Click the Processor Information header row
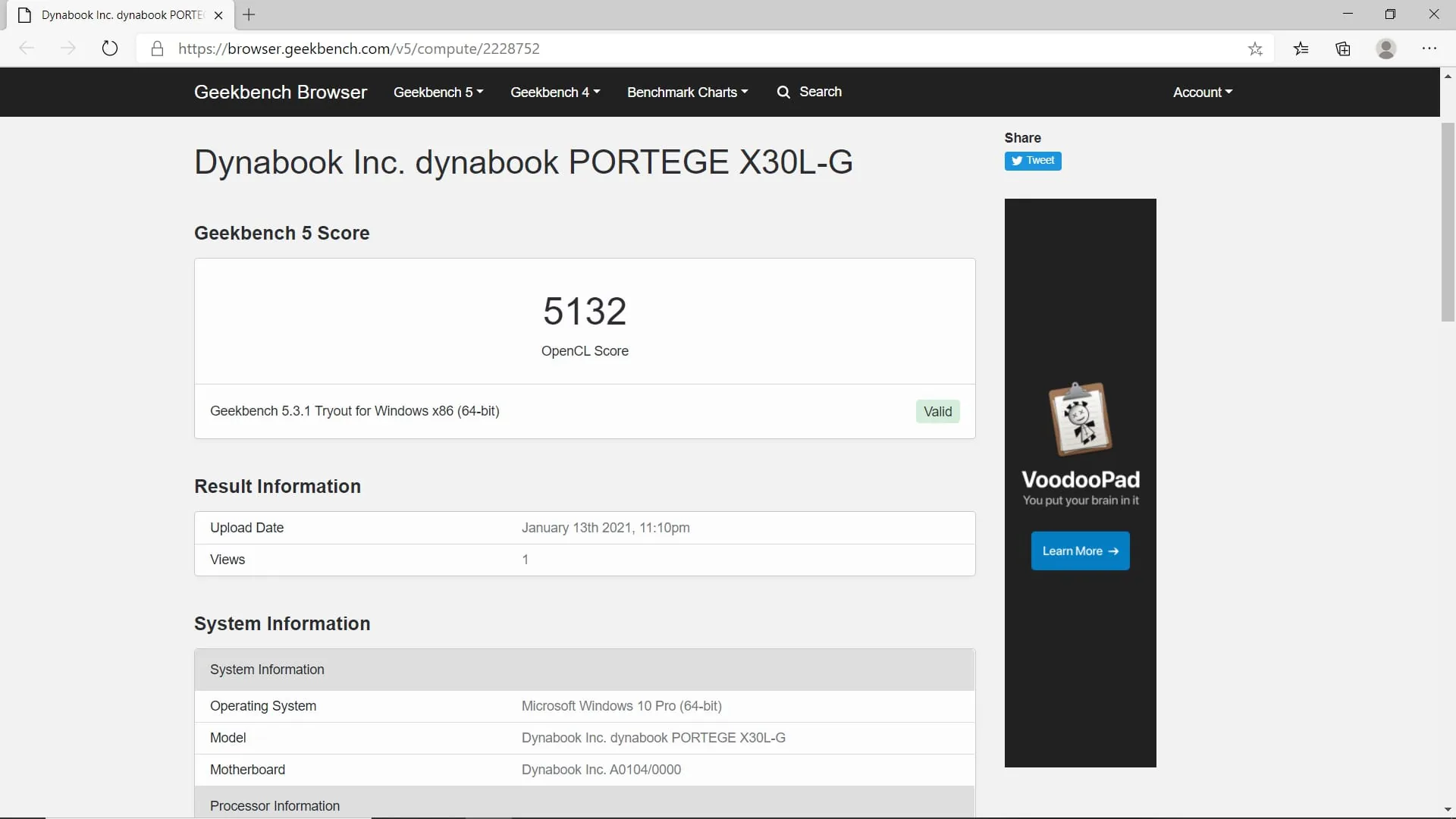This screenshot has width=1456, height=819. tap(585, 802)
